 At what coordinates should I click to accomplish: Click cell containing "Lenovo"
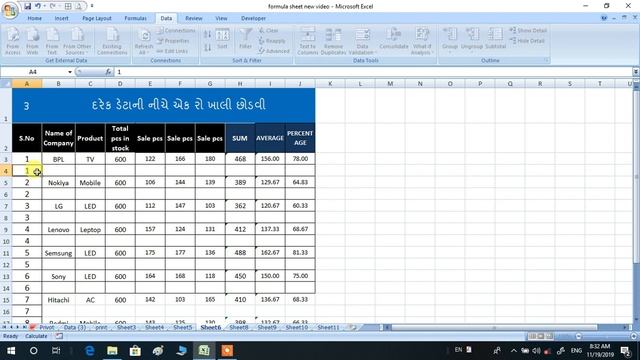[x=58, y=229]
